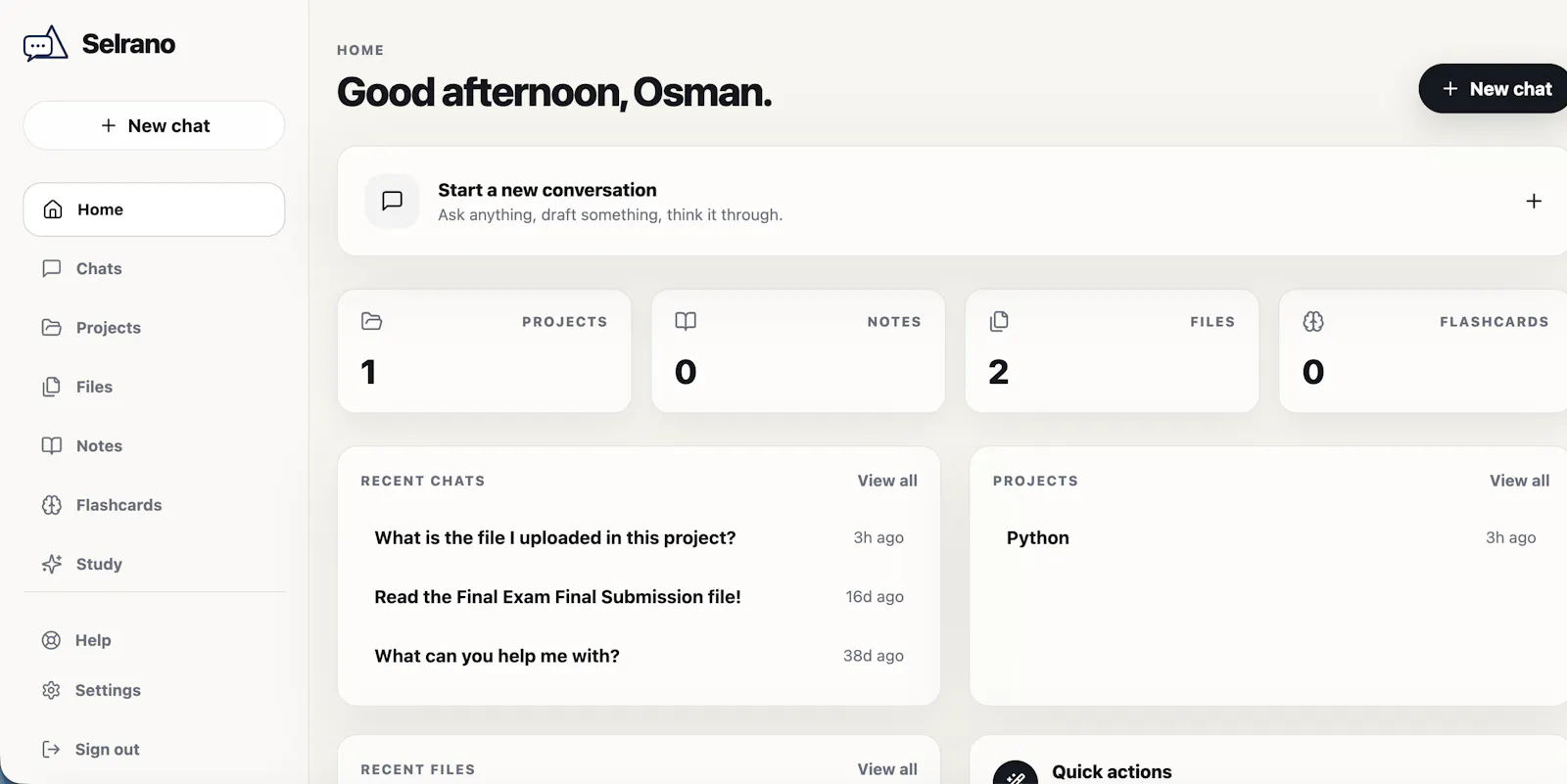Viewport: 1567px width, 784px height.
Task: Click the Selrano chat-bubble logo icon
Action: [45, 44]
